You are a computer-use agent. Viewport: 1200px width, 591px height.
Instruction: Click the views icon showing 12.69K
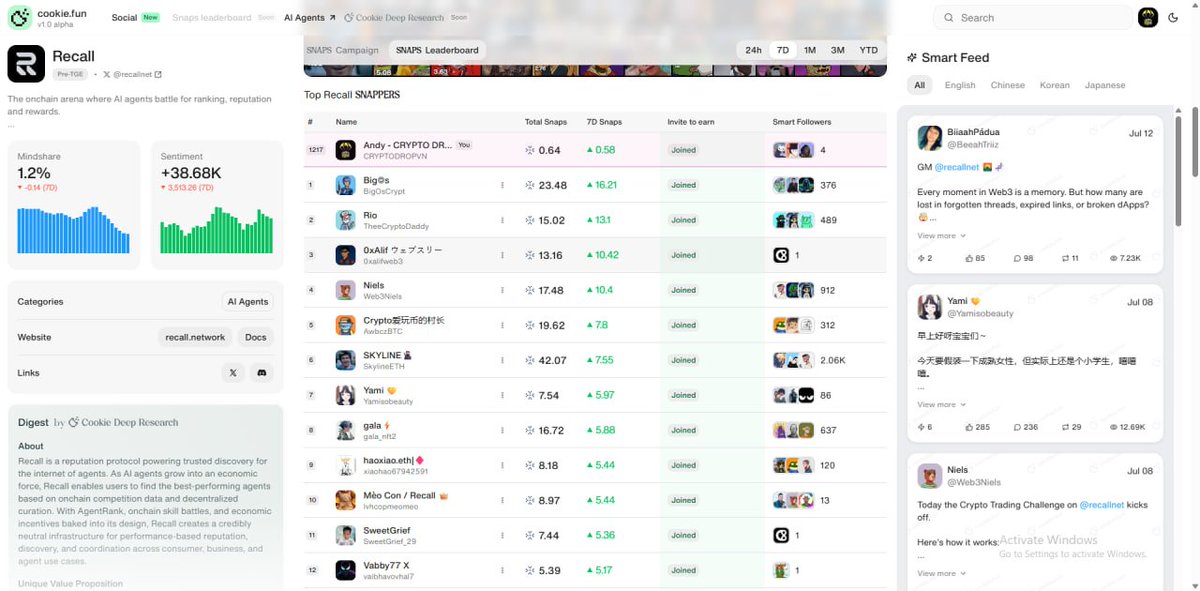pyautogui.click(x=1114, y=427)
